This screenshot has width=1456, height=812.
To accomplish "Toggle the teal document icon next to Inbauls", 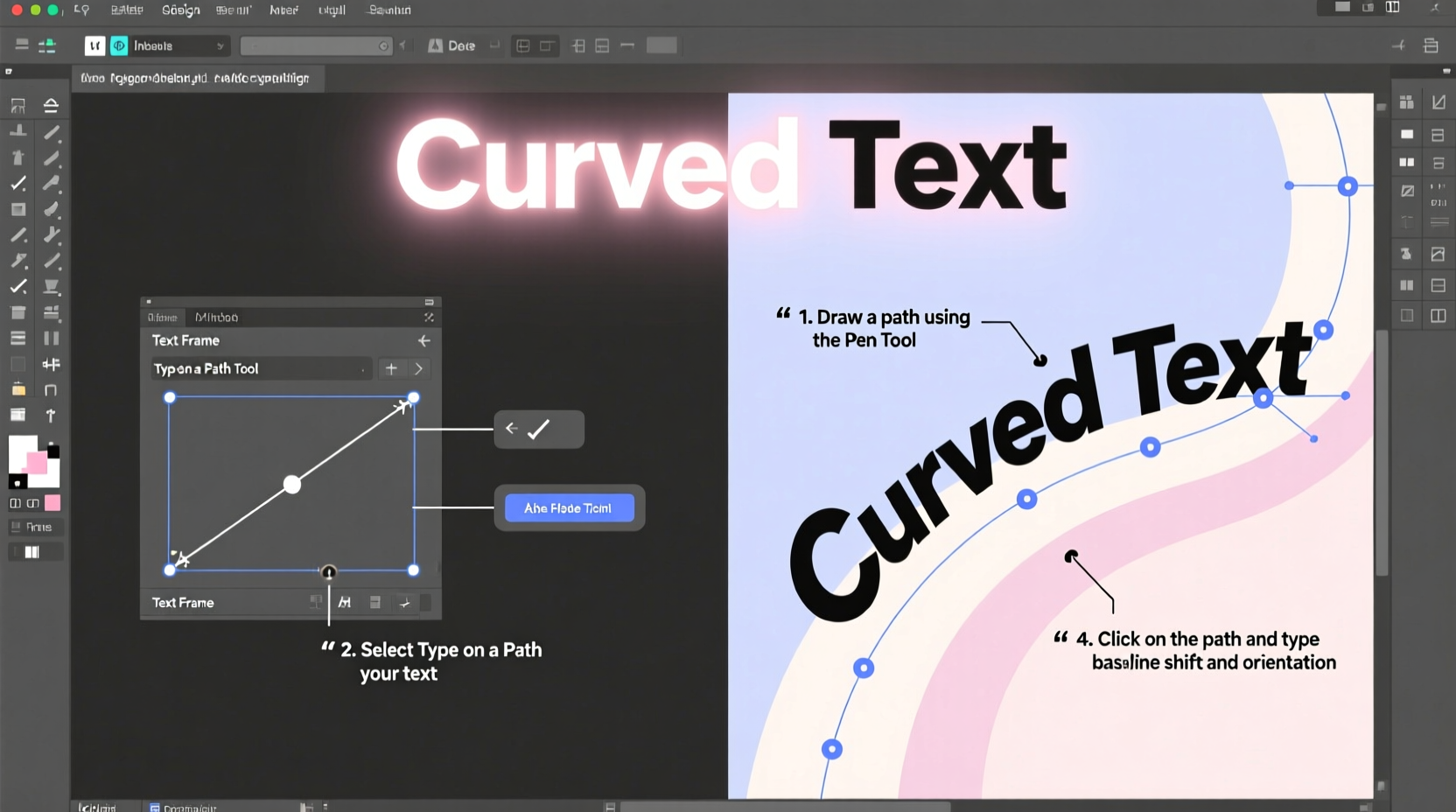I will (x=118, y=45).
